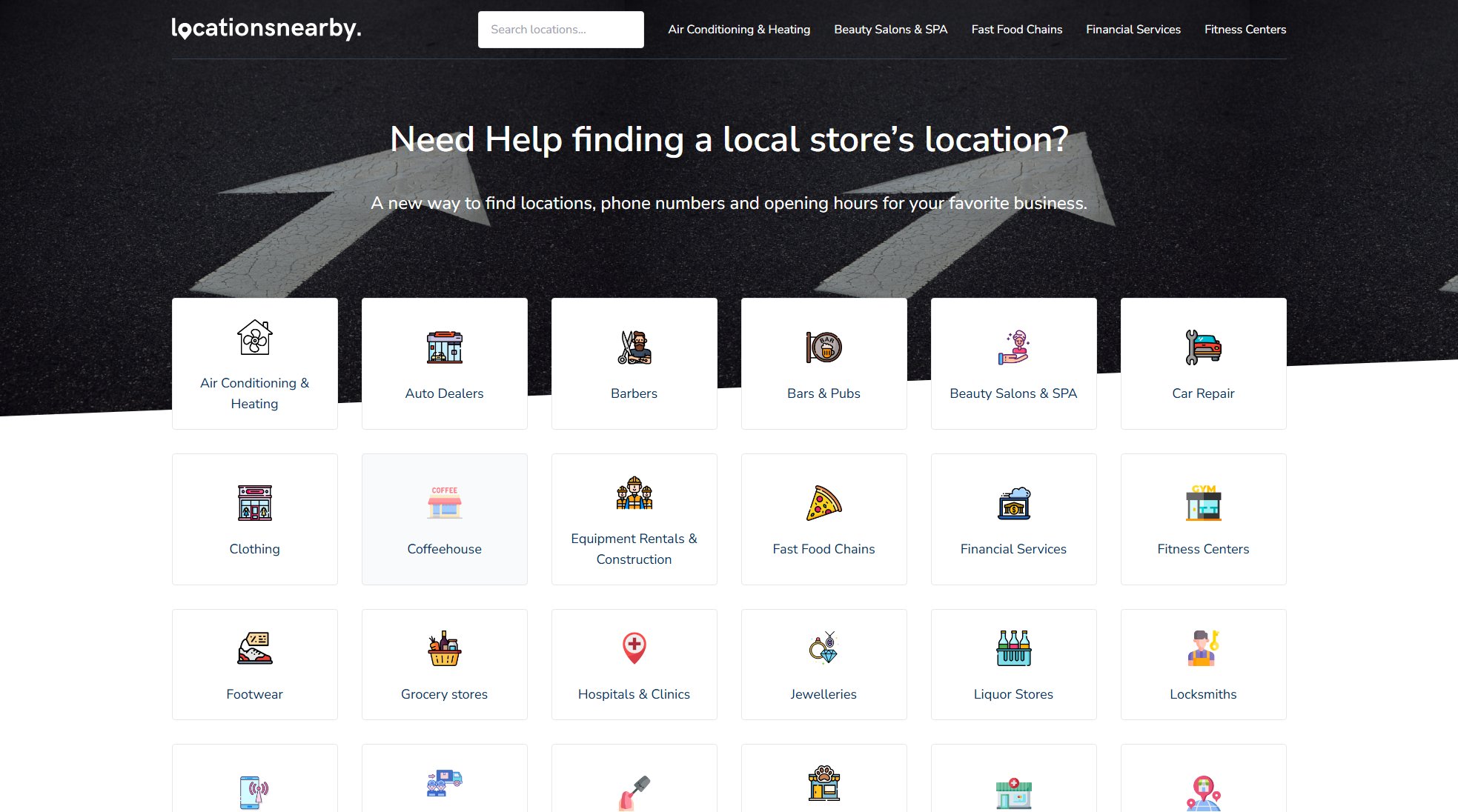Viewport: 1458px width, 812px height.
Task: Click the Fitness Centers gym icon
Action: point(1203,503)
